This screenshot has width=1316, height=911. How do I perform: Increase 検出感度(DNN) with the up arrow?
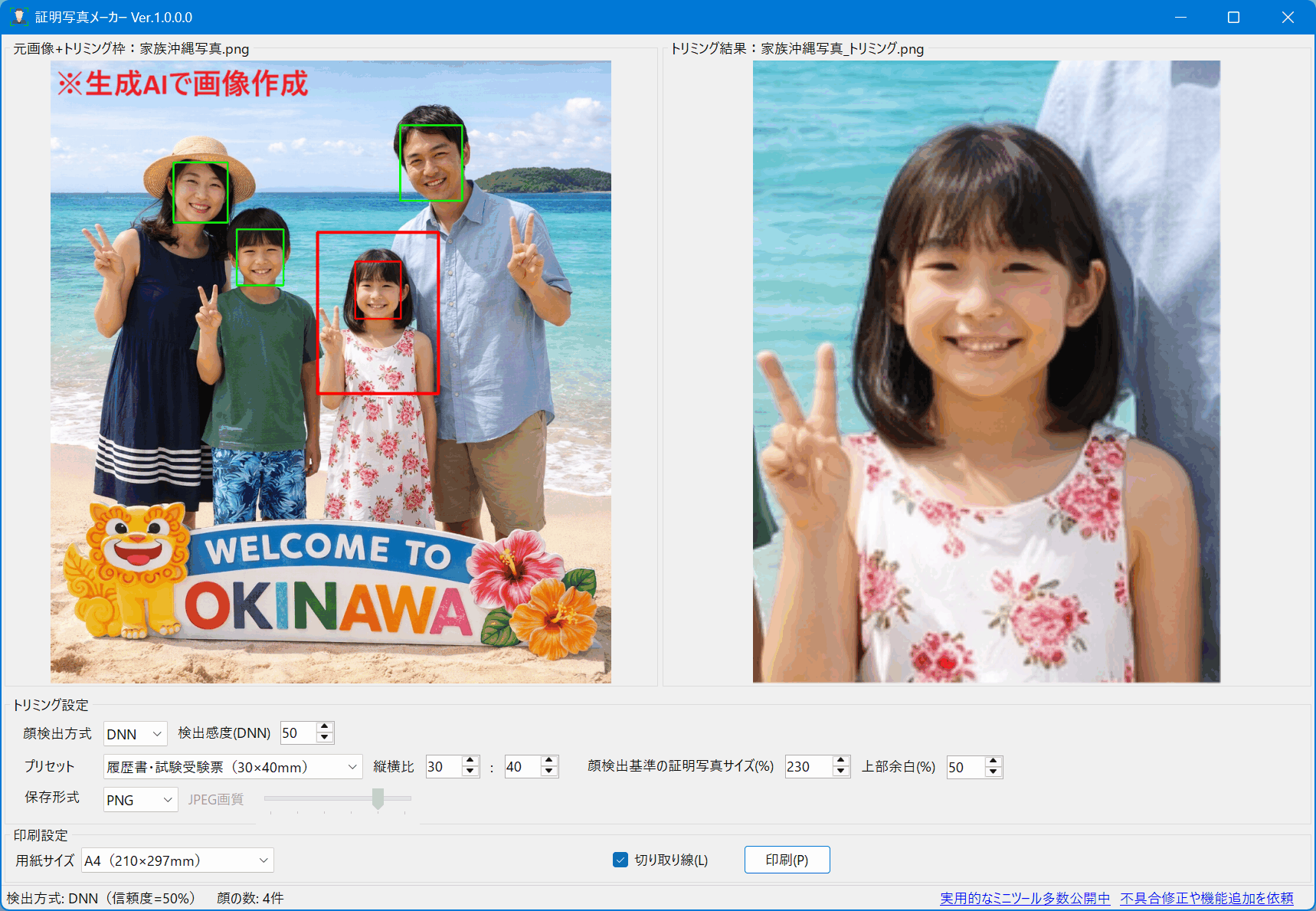325,727
